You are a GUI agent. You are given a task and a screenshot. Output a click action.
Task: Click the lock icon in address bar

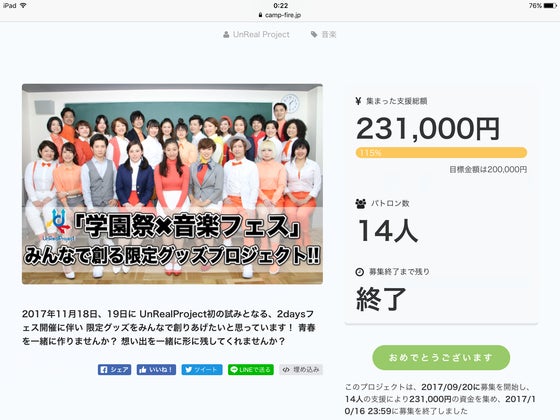pyautogui.click(x=260, y=15)
